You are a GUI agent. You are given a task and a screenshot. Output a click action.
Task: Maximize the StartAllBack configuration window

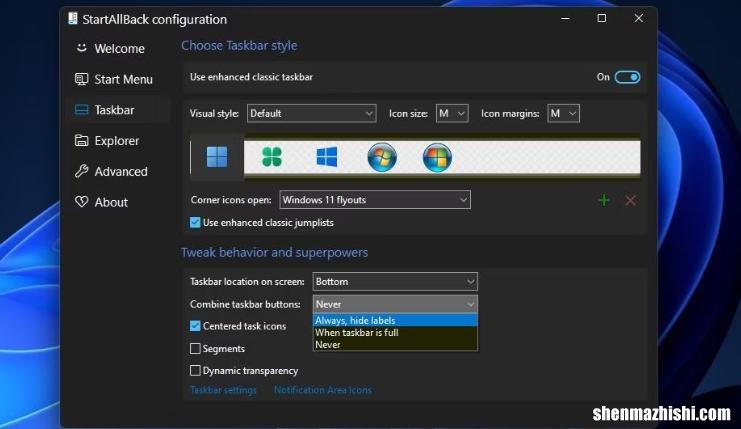click(602, 18)
